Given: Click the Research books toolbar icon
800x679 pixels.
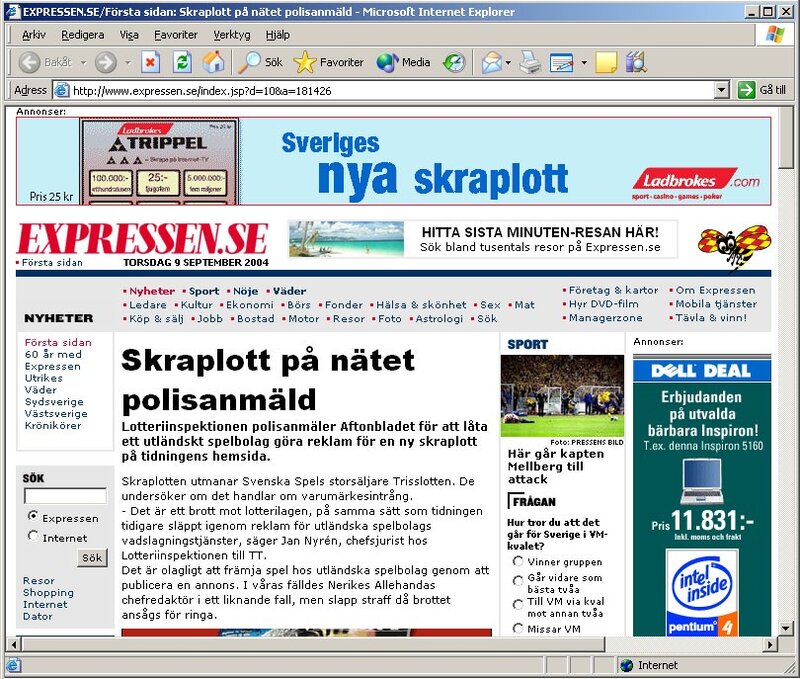Looking at the screenshot, I should [636, 62].
